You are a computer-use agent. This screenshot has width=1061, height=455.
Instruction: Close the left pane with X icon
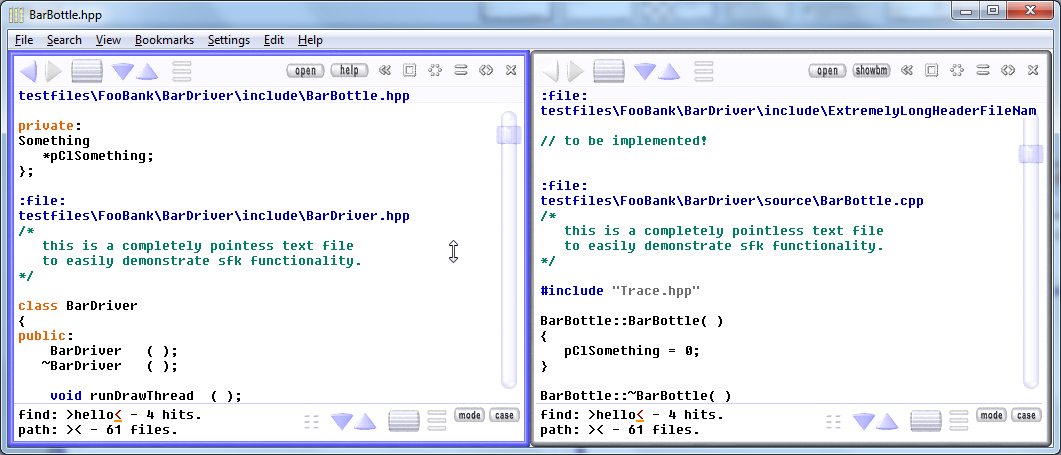pos(511,70)
